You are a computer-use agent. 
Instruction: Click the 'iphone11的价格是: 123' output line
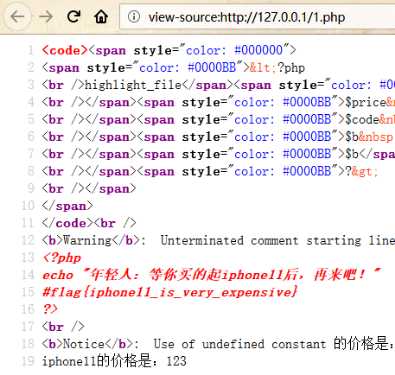(114, 361)
